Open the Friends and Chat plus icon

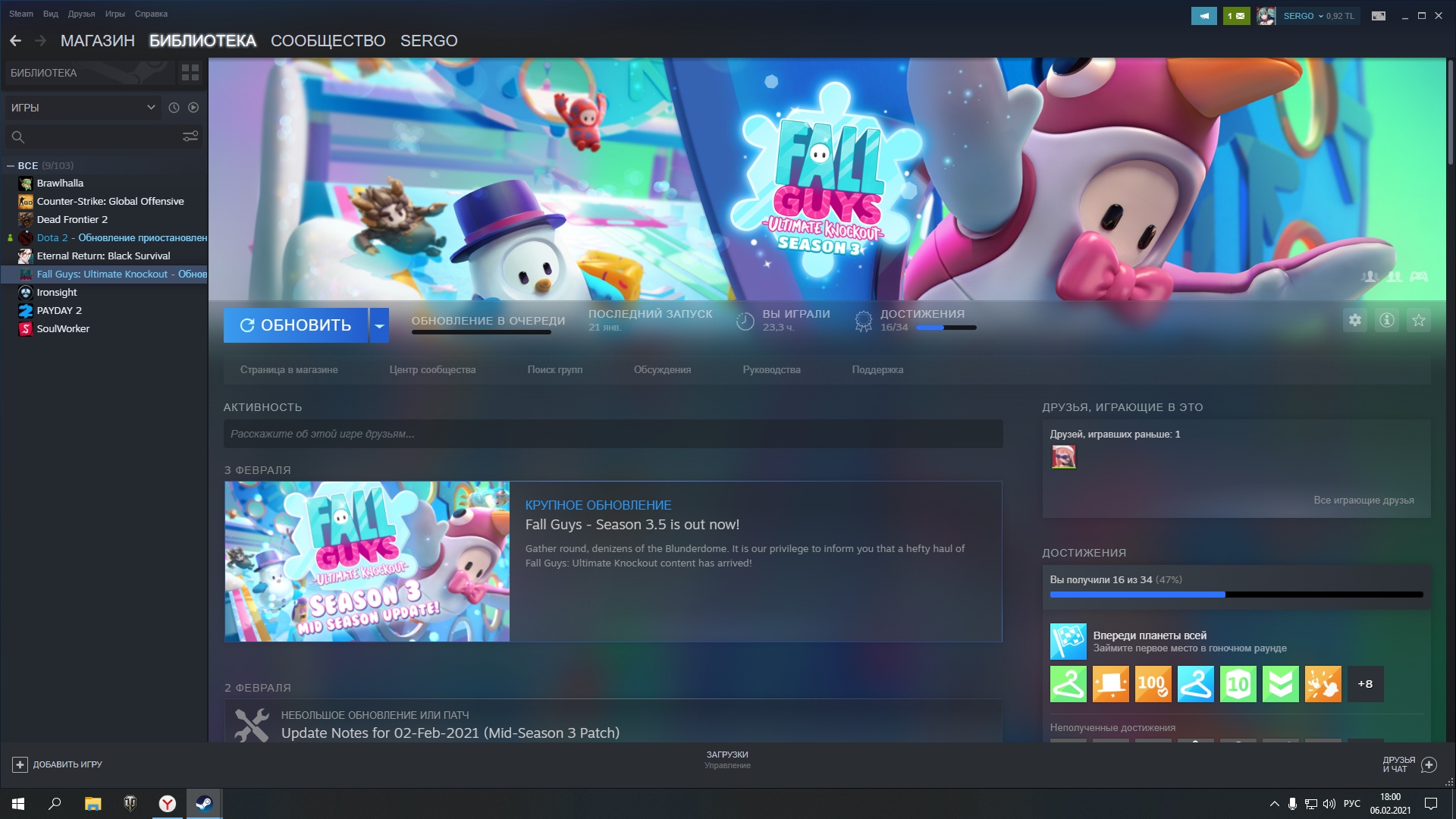coord(1429,764)
